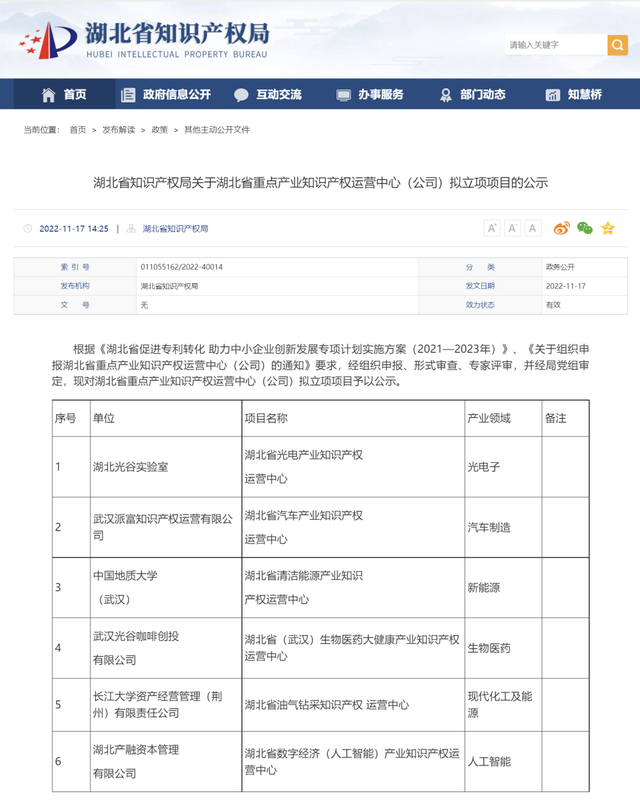Viewport: 640px width, 801px height.
Task: Click the 湖北省知识产权局 source link beside date
Action: 175,229
